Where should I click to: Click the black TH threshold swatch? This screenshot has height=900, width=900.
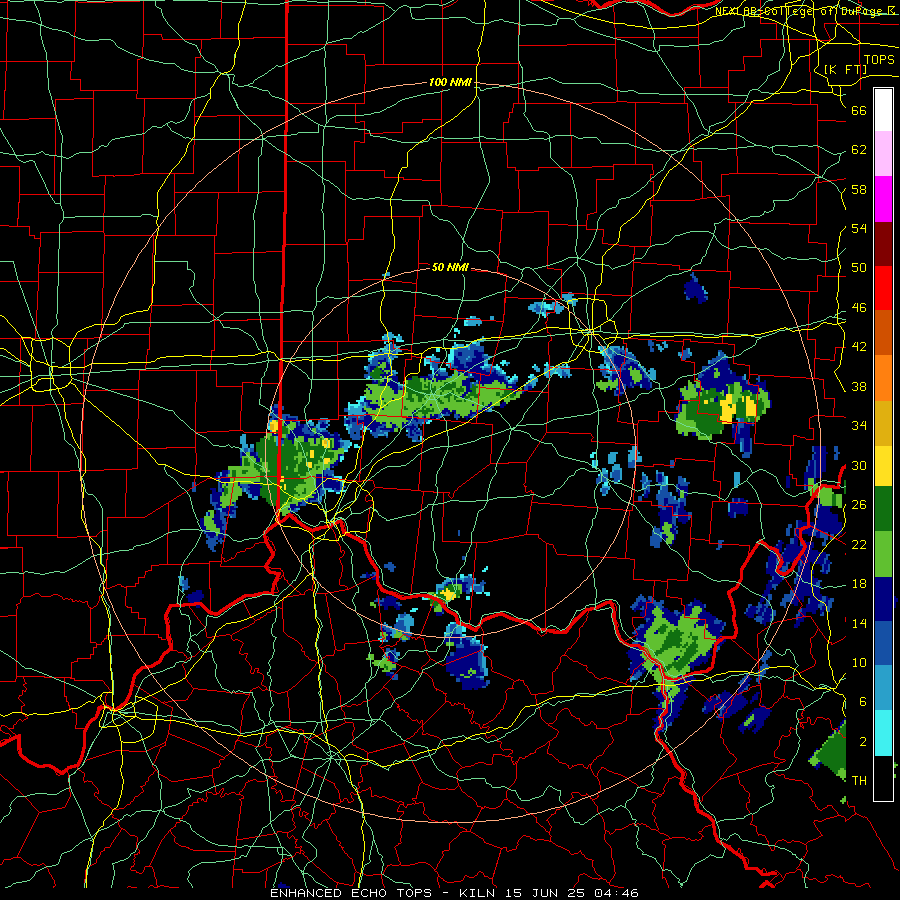click(883, 778)
